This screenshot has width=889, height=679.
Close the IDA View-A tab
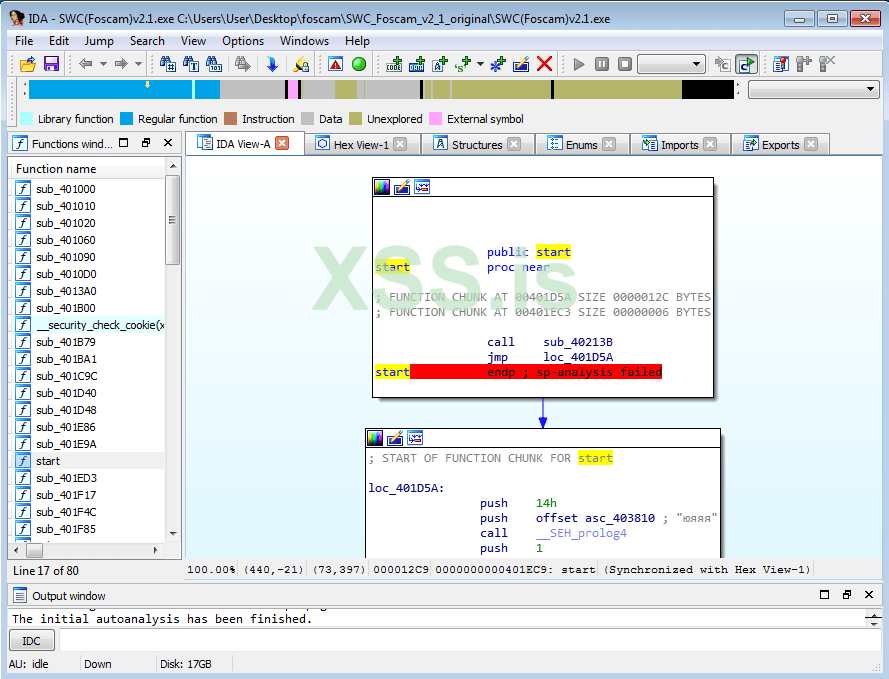(x=282, y=144)
